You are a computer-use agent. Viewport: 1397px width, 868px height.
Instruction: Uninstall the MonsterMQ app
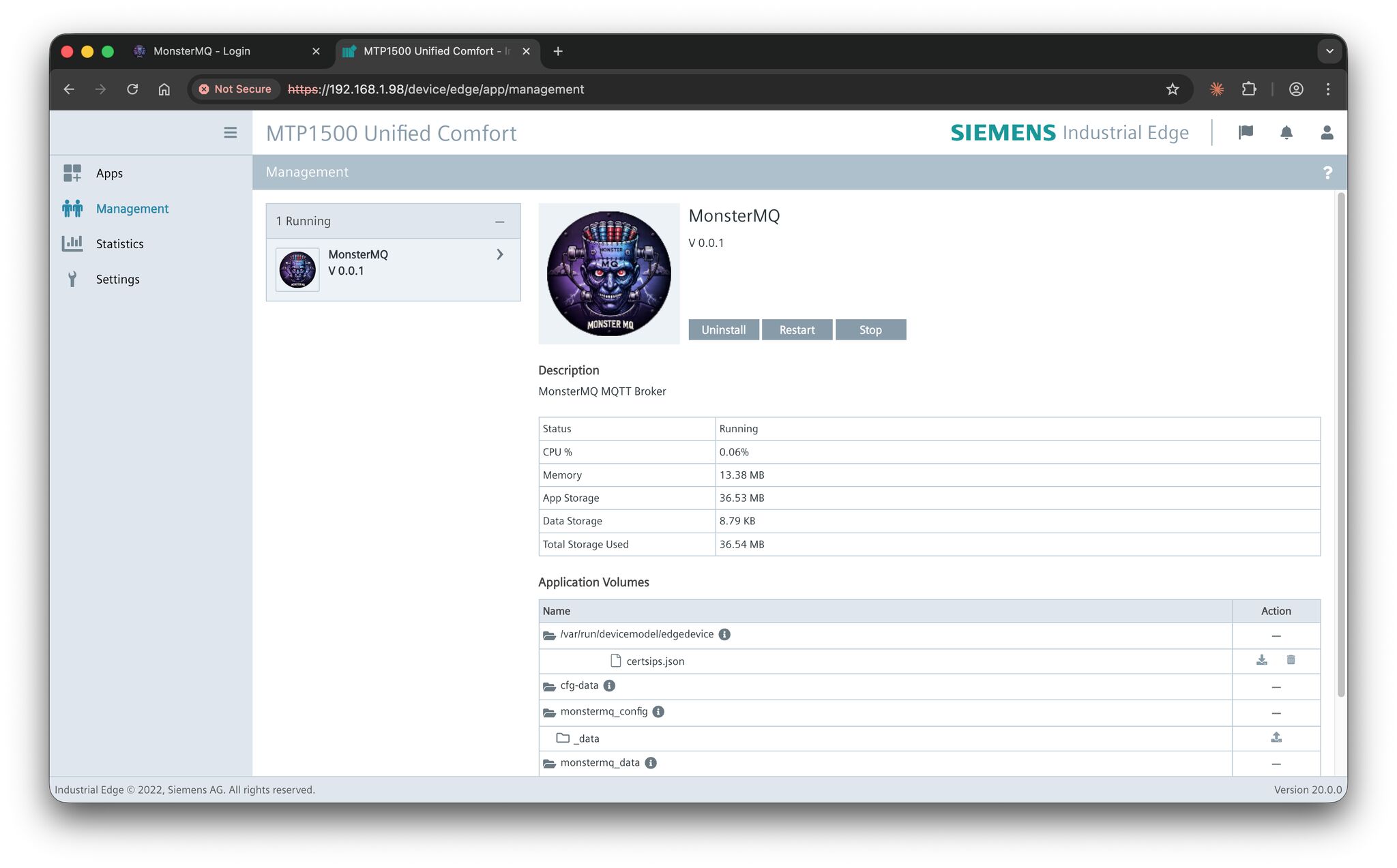pos(724,330)
